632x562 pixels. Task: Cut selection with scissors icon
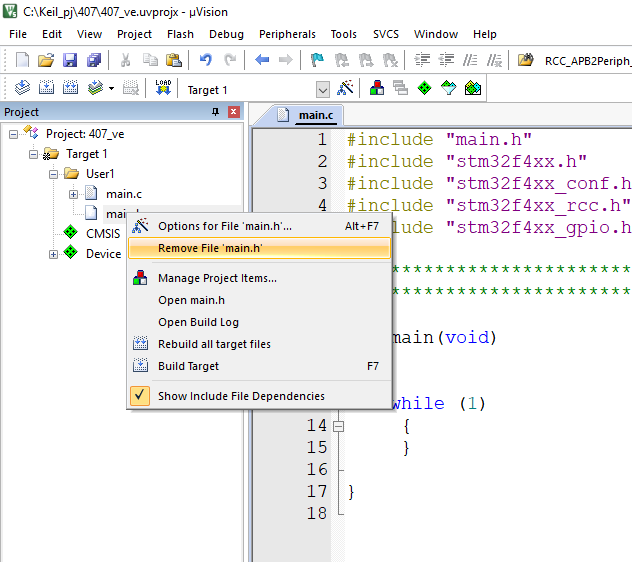(x=125, y=60)
